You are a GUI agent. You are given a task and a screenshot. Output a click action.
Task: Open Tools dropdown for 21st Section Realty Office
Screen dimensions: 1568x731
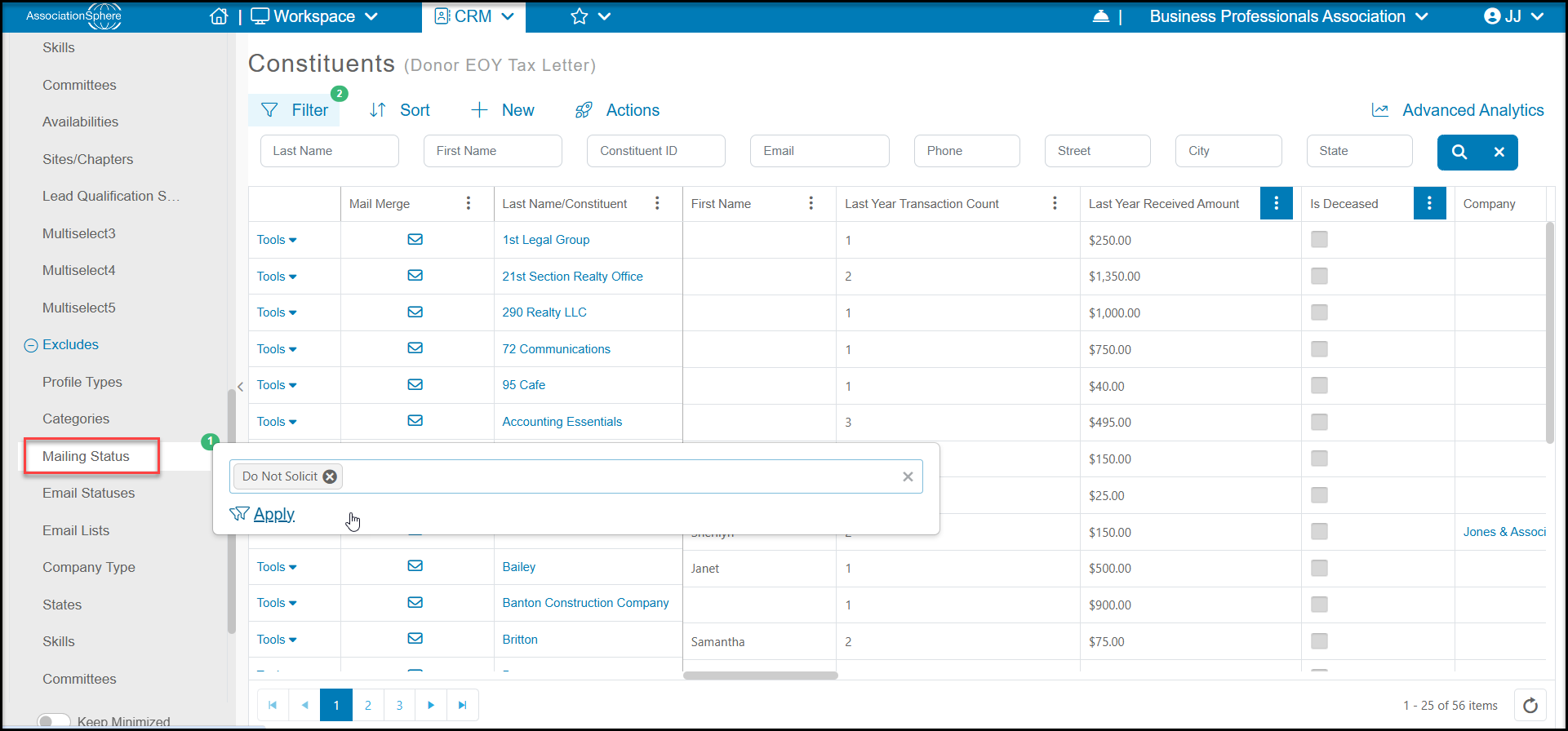pyautogui.click(x=277, y=277)
